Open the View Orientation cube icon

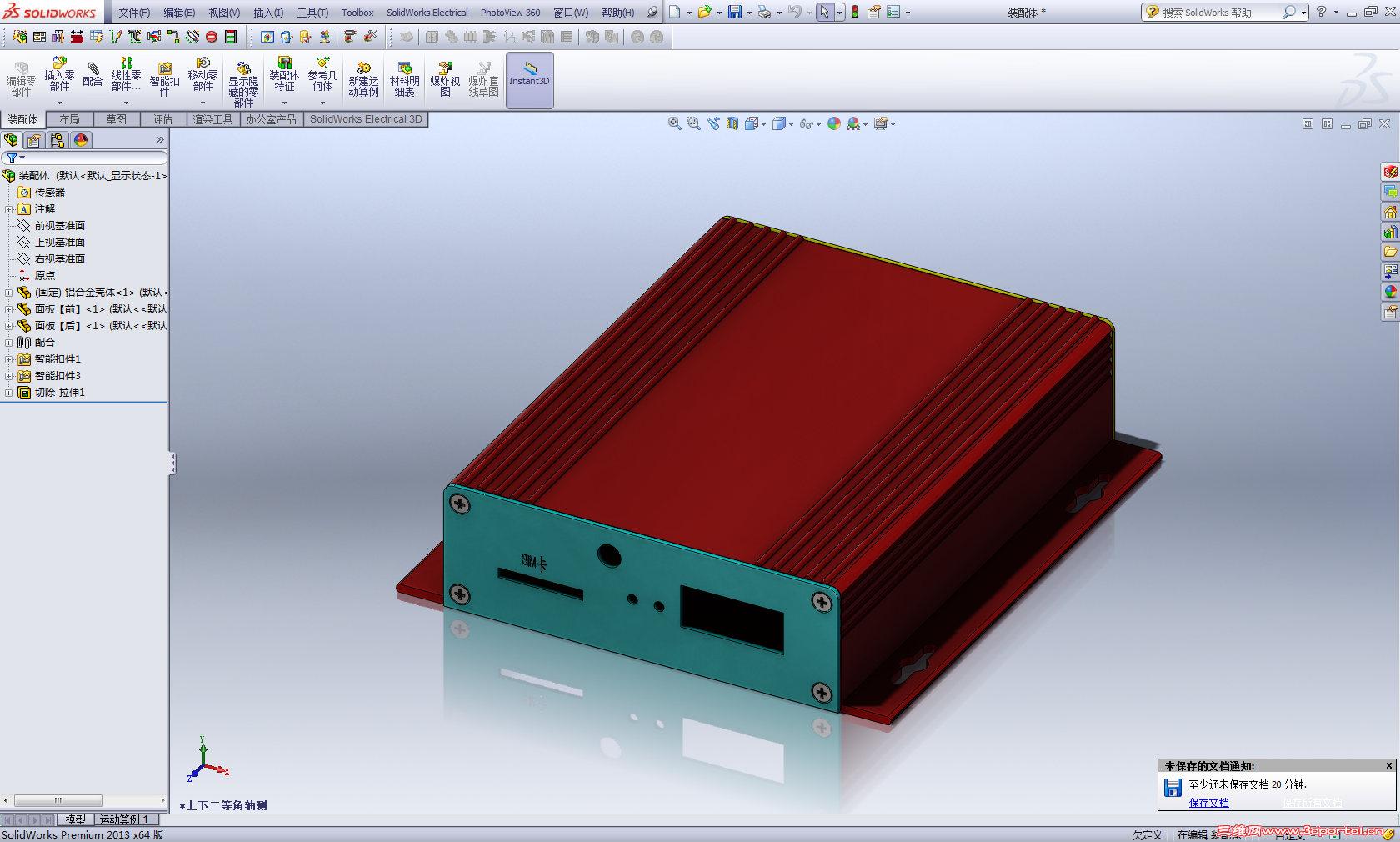pyautogui.click(x=752, y=123)
